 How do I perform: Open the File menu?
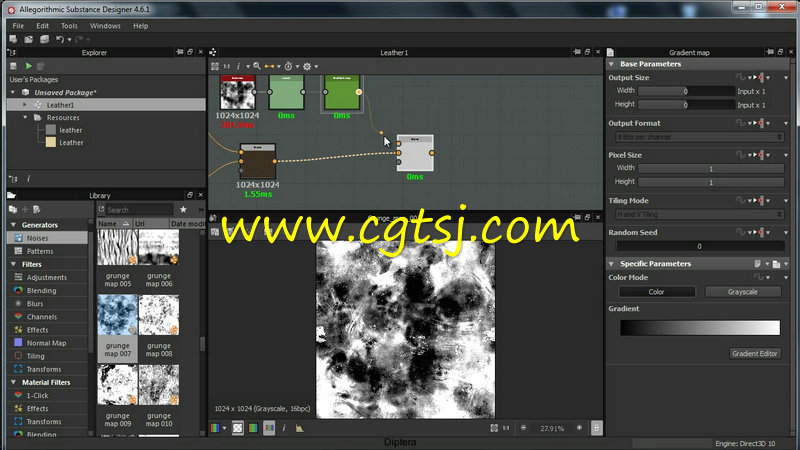pyautogui.click(x=18, y=26)
